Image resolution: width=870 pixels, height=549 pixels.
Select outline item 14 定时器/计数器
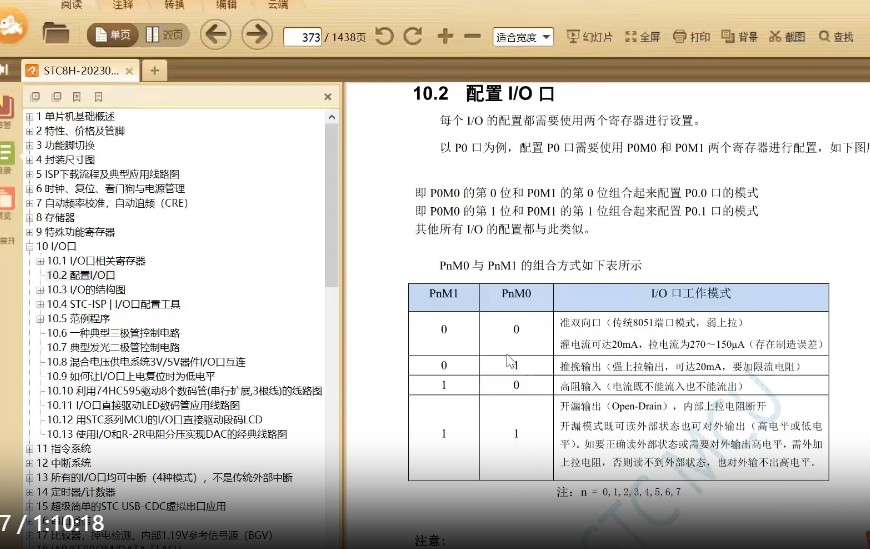click(75, 492)
